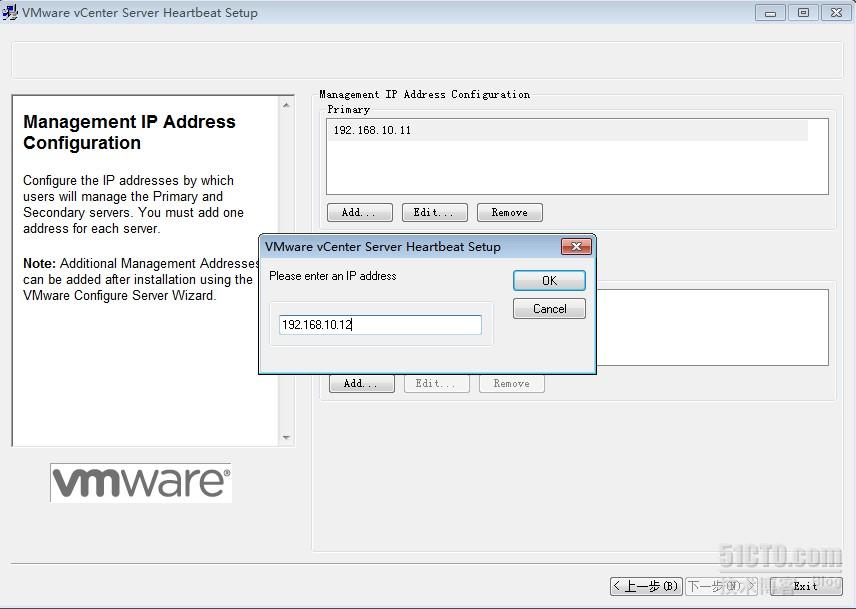Click Add under the Primary list
The height and width of the screenshot is (609, 856).
[360, 212]
